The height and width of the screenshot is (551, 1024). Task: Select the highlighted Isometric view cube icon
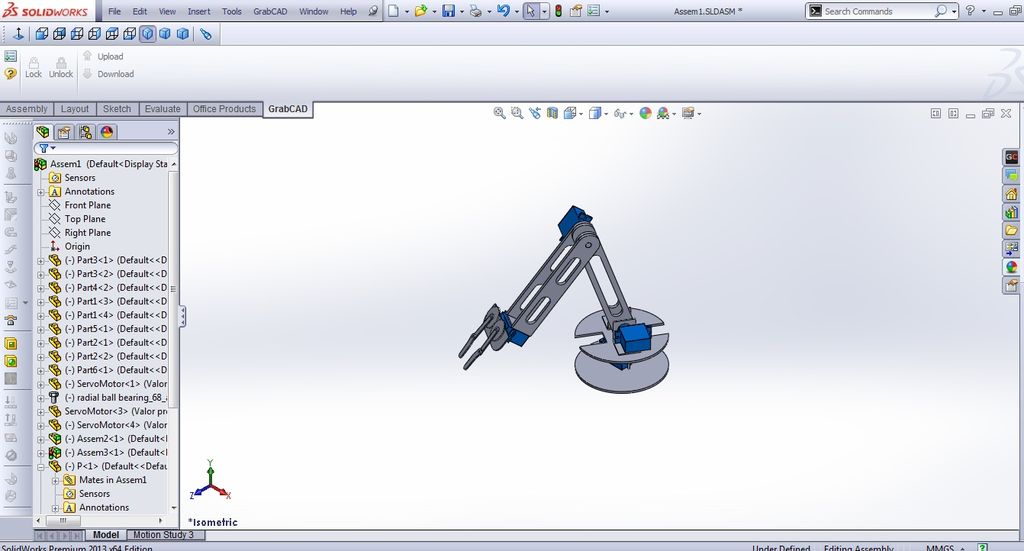[148, 34]
